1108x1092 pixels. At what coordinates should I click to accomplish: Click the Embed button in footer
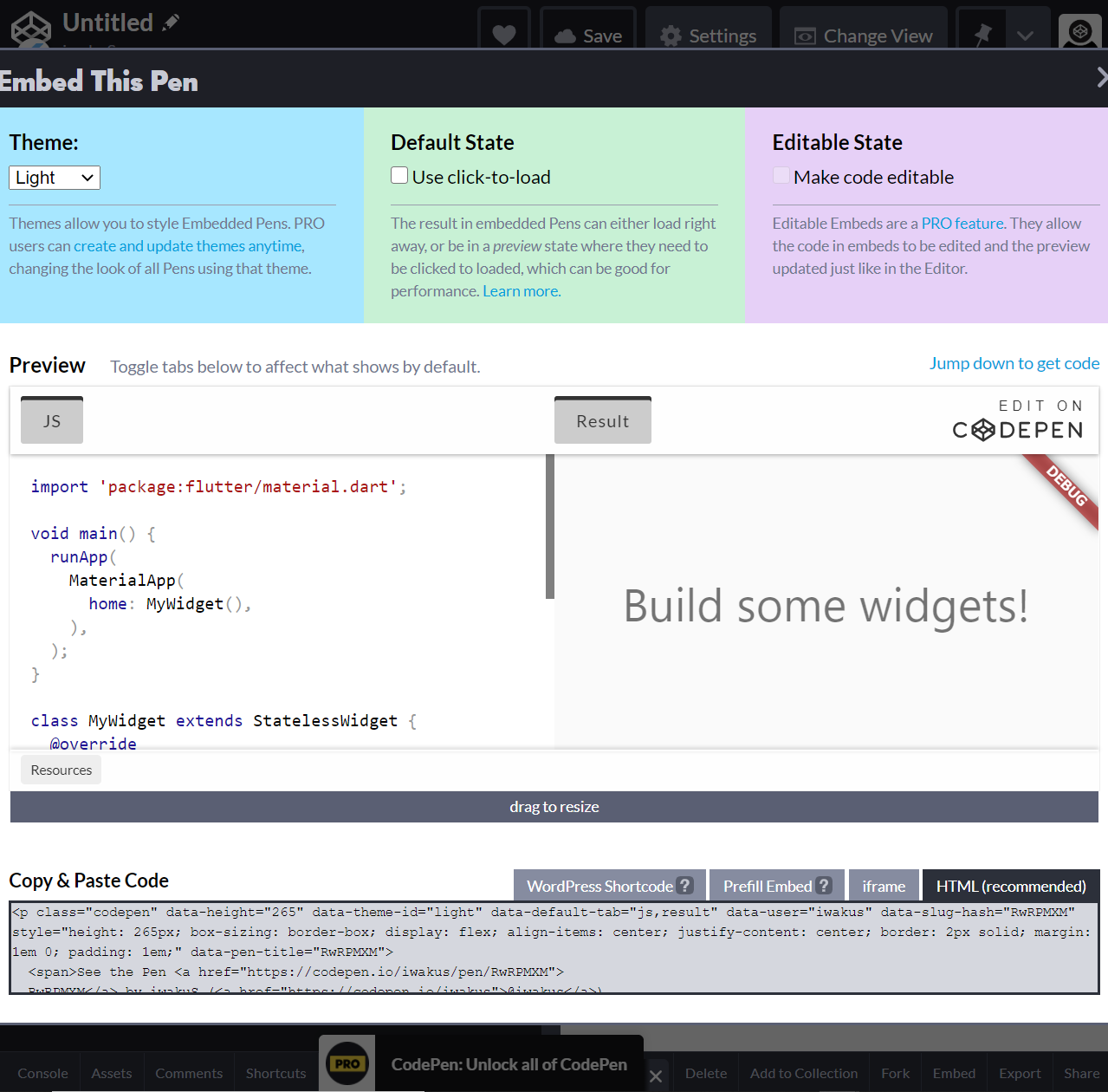[954, 1073]
